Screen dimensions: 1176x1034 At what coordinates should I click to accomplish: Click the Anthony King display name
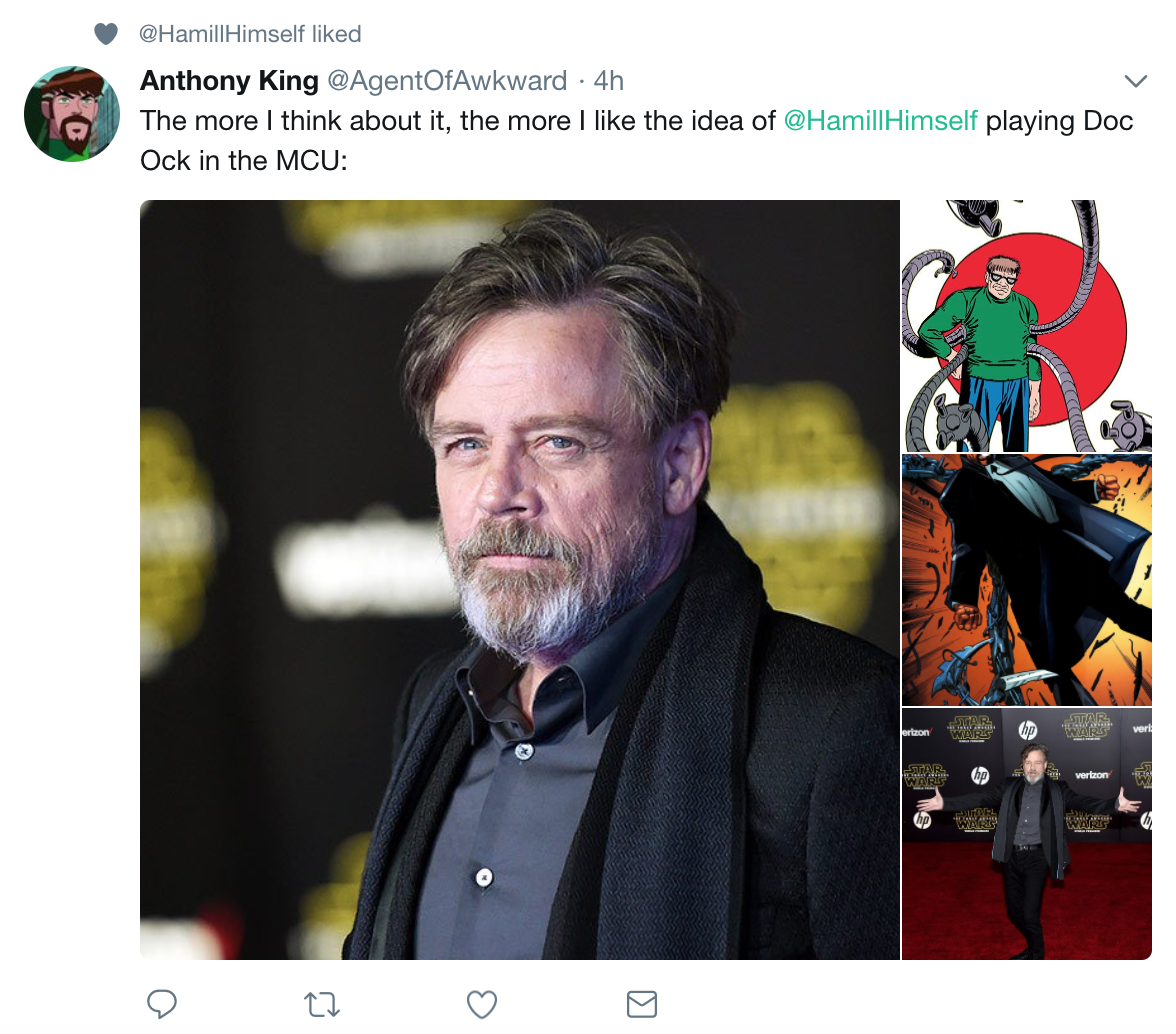tap(229, 80)
